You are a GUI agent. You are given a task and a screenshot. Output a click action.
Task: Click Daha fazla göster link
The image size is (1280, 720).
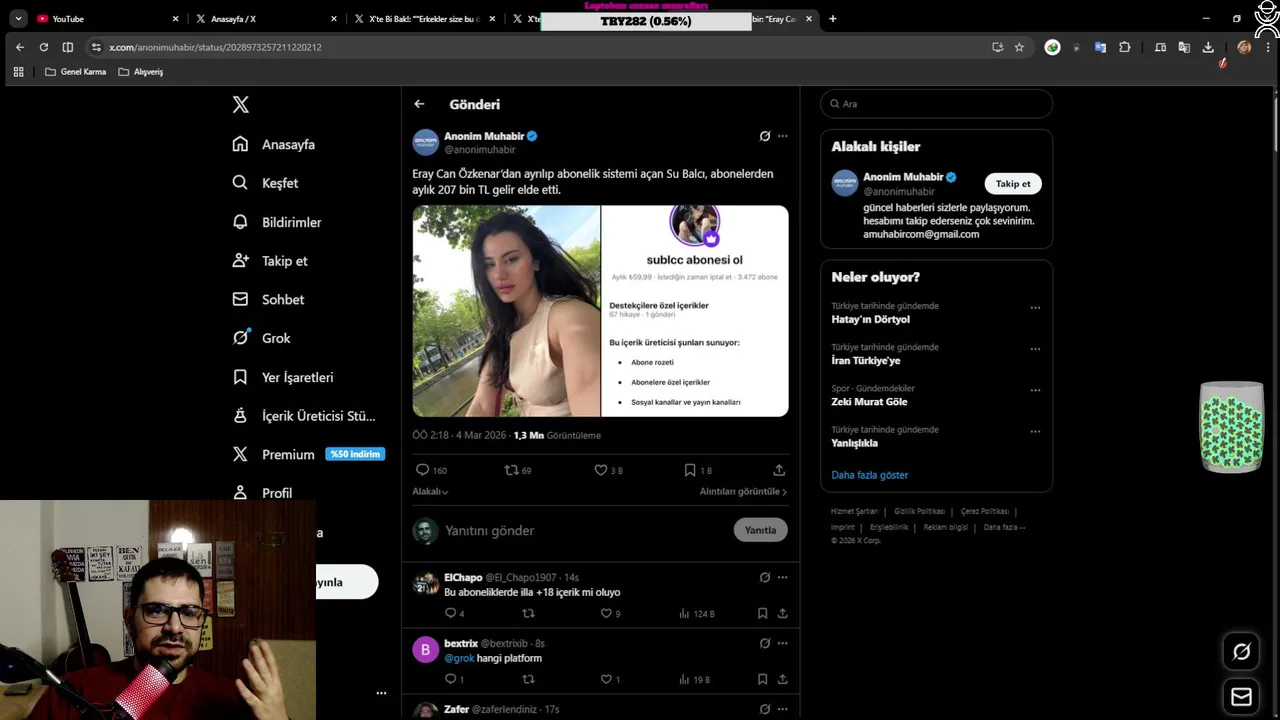869,475
